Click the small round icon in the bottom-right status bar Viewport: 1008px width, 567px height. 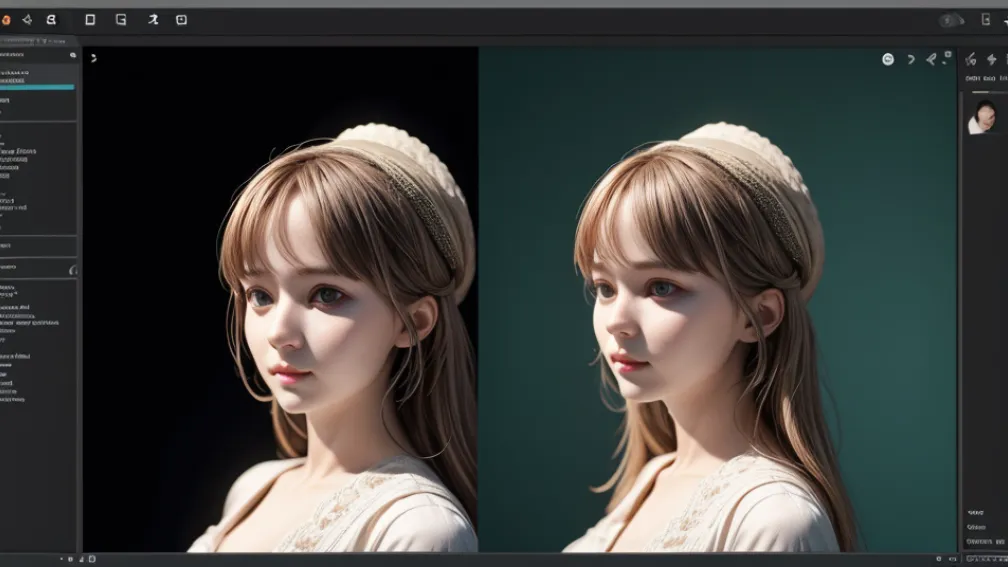939,559
